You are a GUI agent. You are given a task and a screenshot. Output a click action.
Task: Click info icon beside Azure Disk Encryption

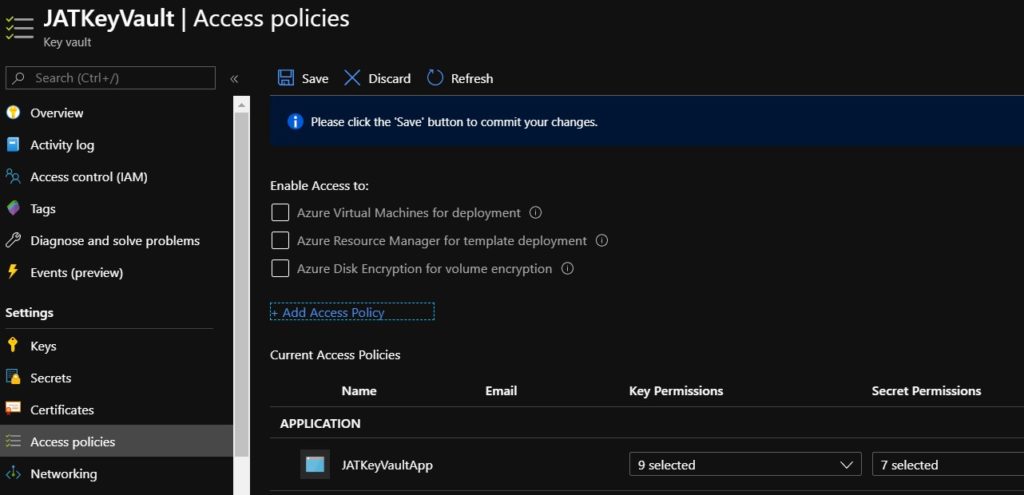click(x=568, y=268)
